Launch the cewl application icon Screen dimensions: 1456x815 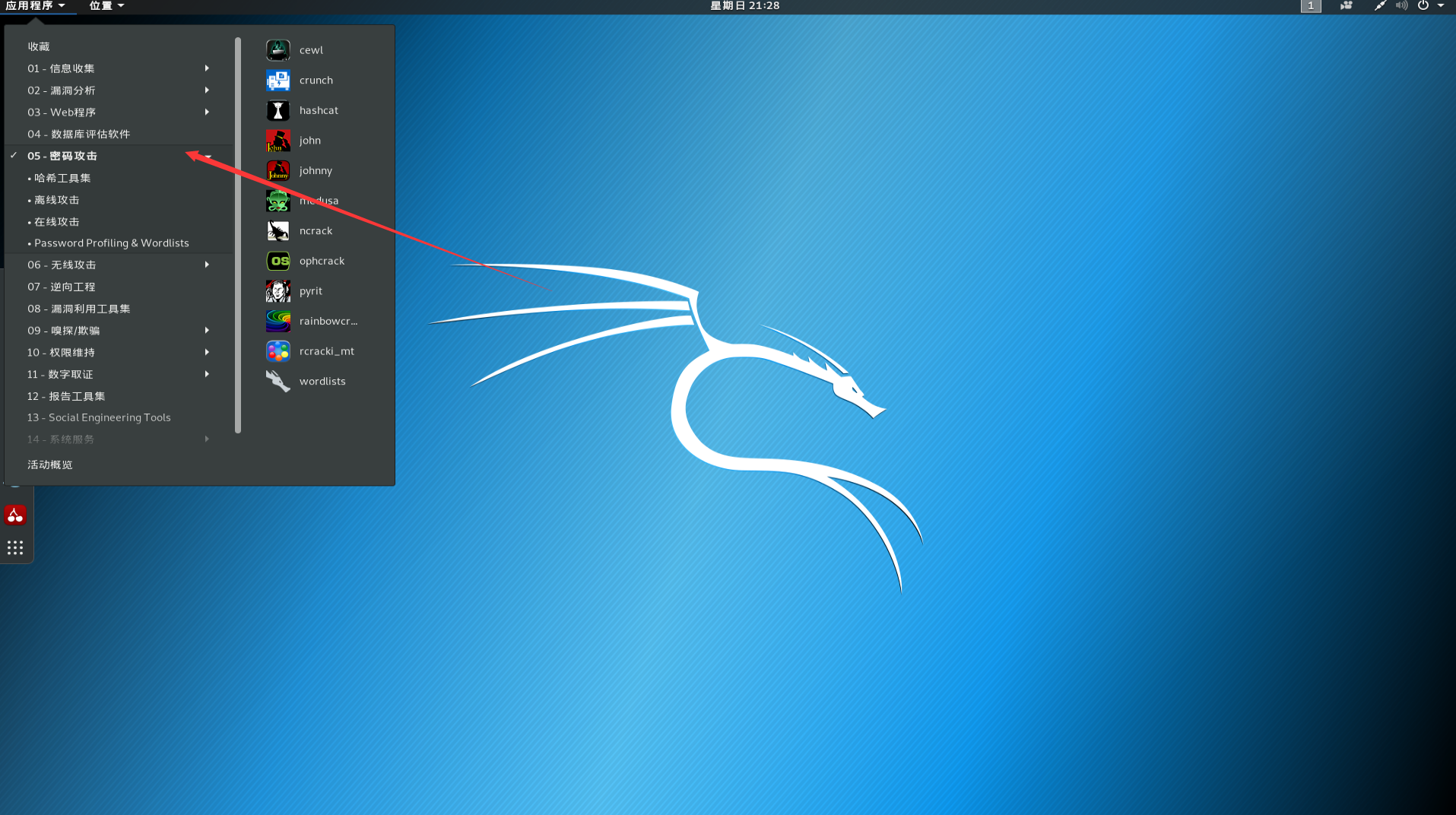[x=278, y=50]
